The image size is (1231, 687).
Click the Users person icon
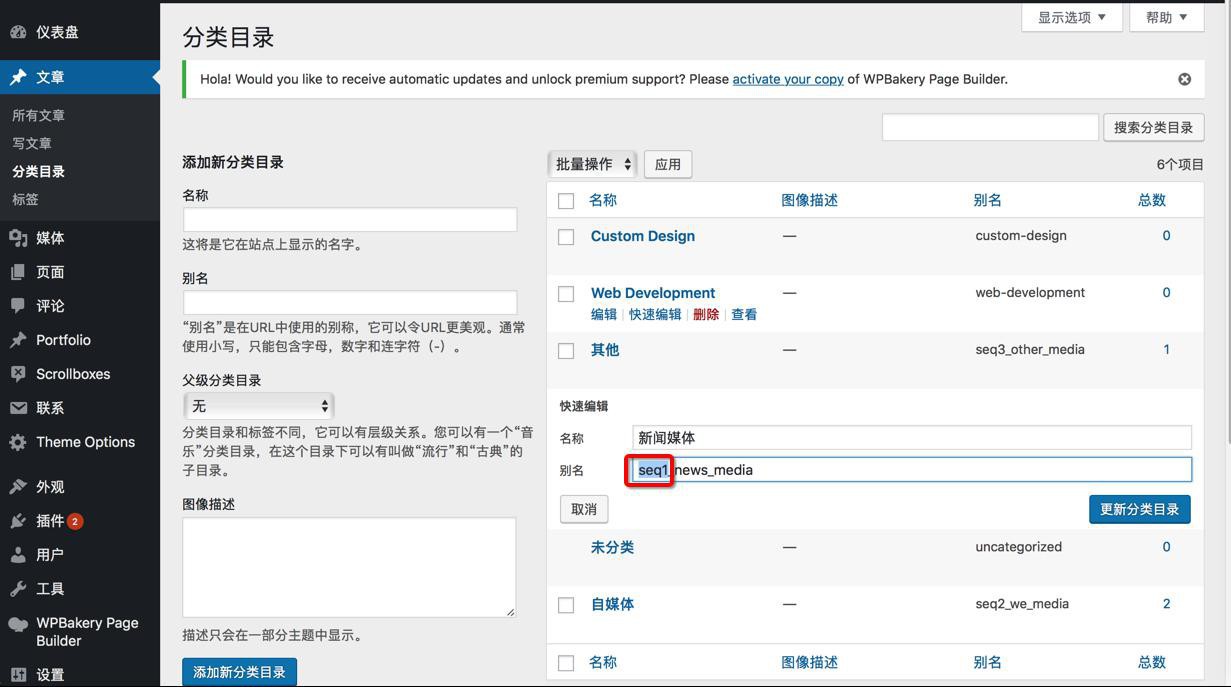click(18, 555)
